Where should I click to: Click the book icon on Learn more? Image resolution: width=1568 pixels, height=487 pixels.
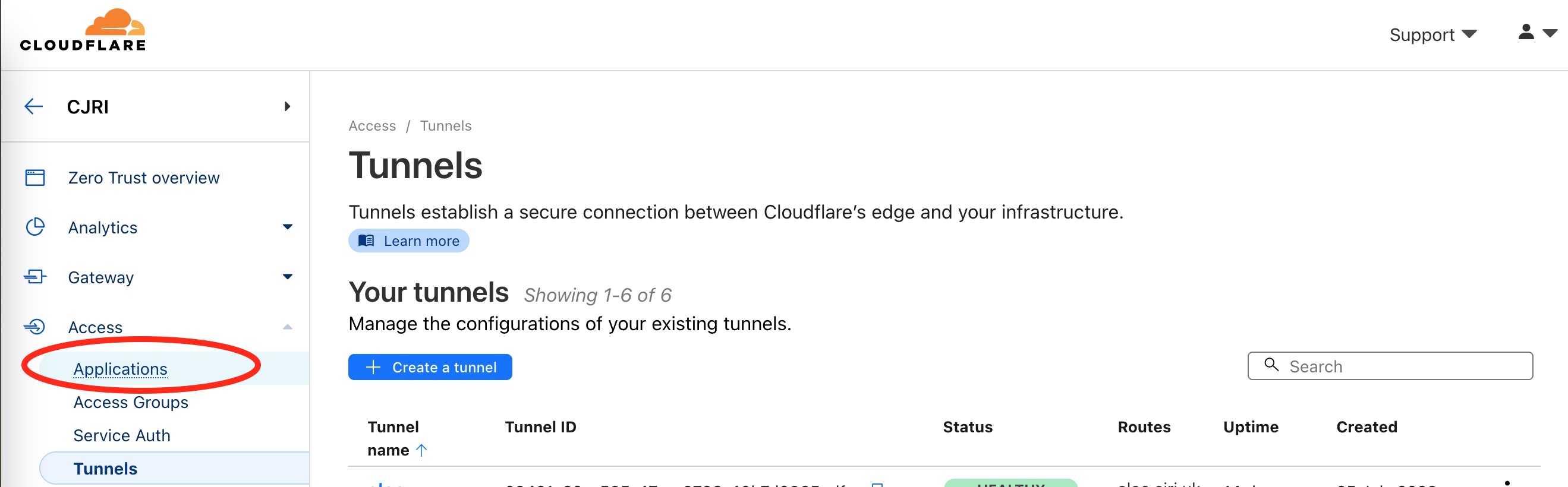[x=366, y=240]
